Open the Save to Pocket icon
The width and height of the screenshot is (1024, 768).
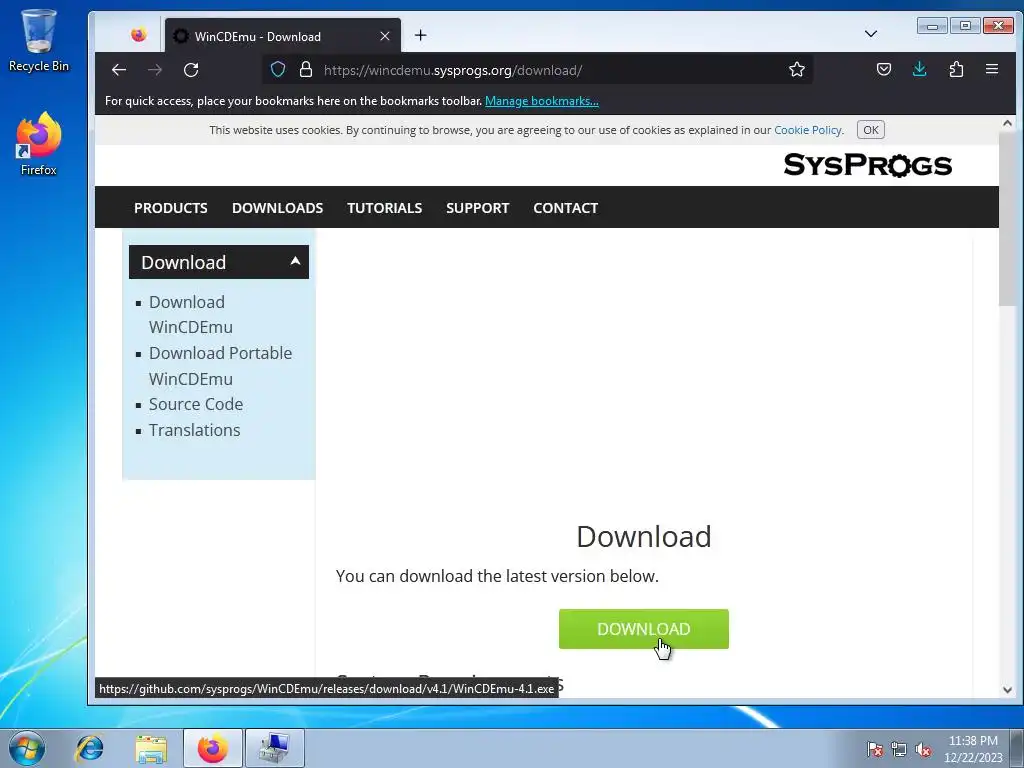pyautogui.click(x=884, y=70)
